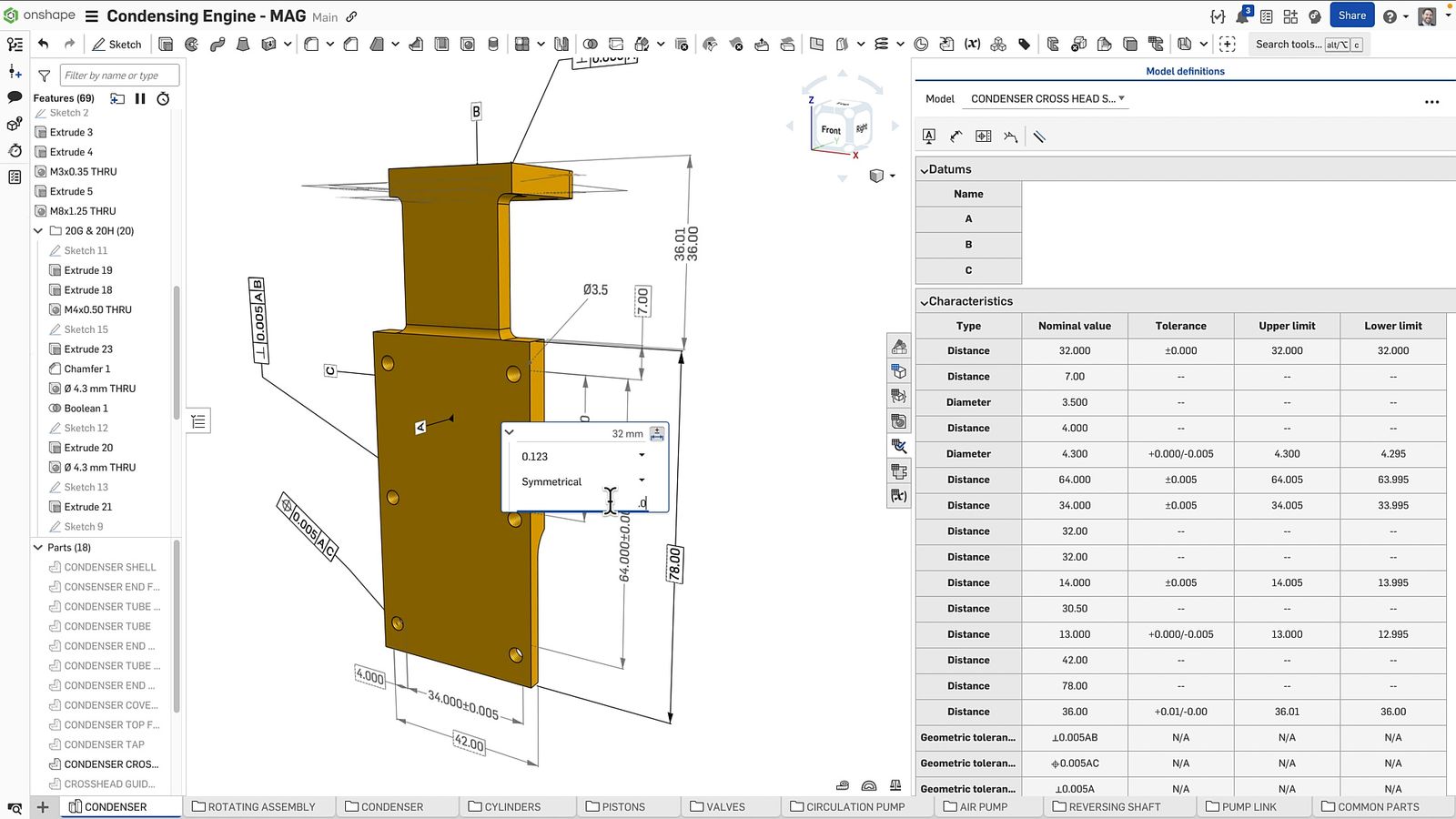The width and height of the screenshot is (1456, 819).
Task: Open the tolerance type dropdown showing Symmetrical
Action: pyautogui.click(x=641, y=481)
